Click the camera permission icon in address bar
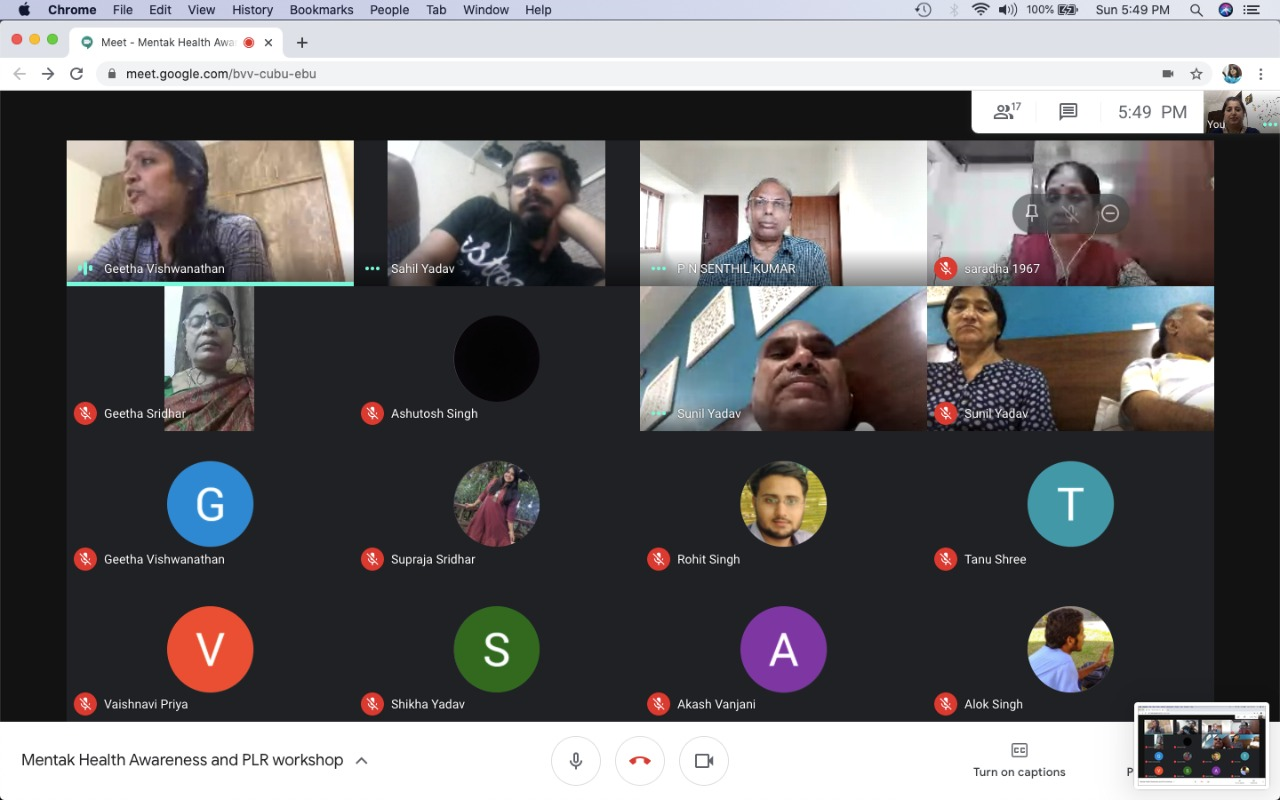This screenshot has width=1280, height=800. coord(1167,74)
